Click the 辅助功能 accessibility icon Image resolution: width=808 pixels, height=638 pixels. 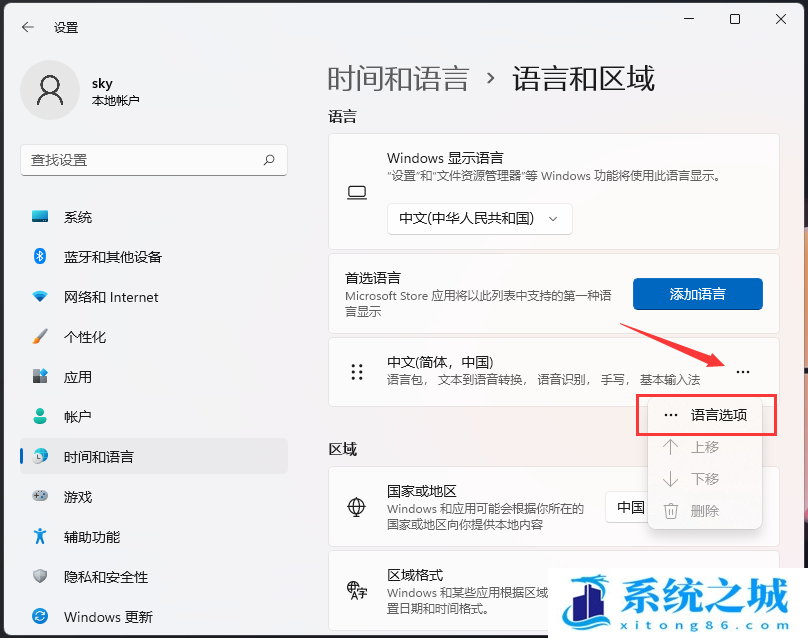tap(40, 536)
